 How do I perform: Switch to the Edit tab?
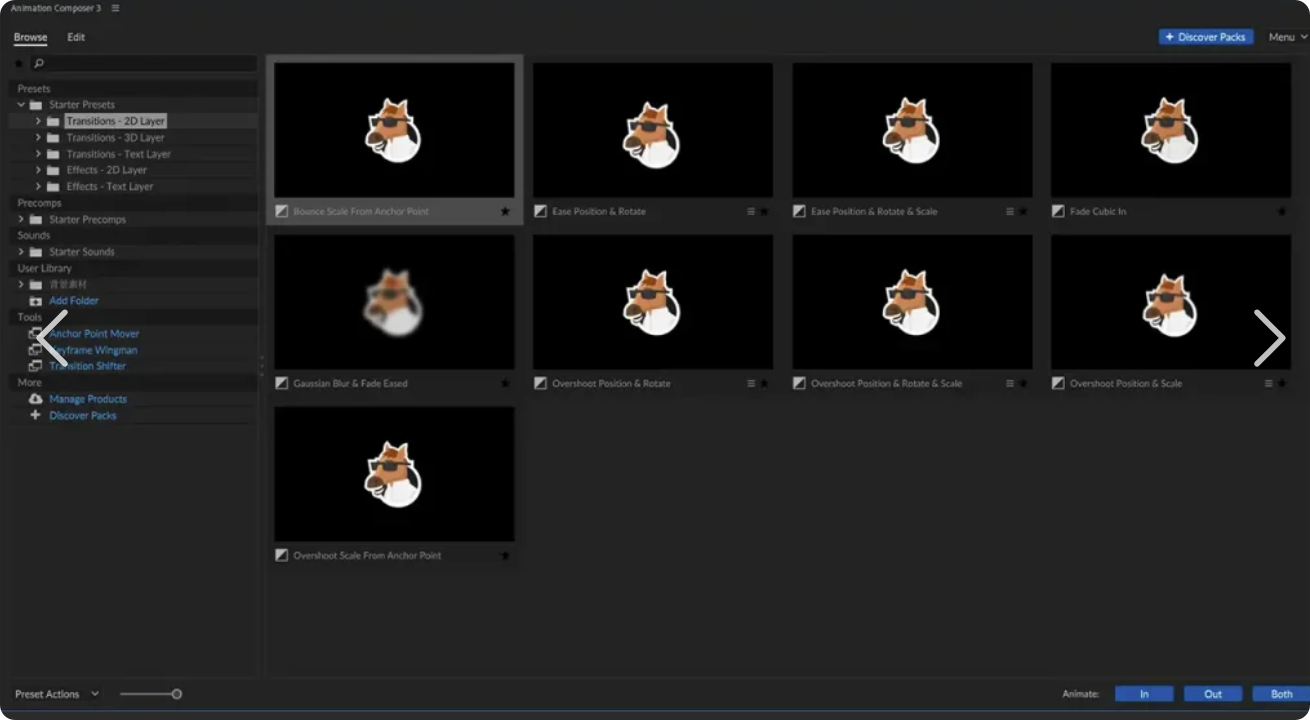[x=76, y=37]
